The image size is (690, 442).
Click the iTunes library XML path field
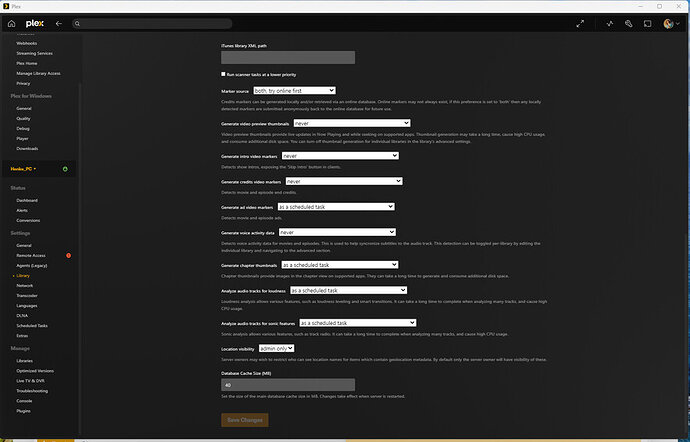[x=288, y=57]
